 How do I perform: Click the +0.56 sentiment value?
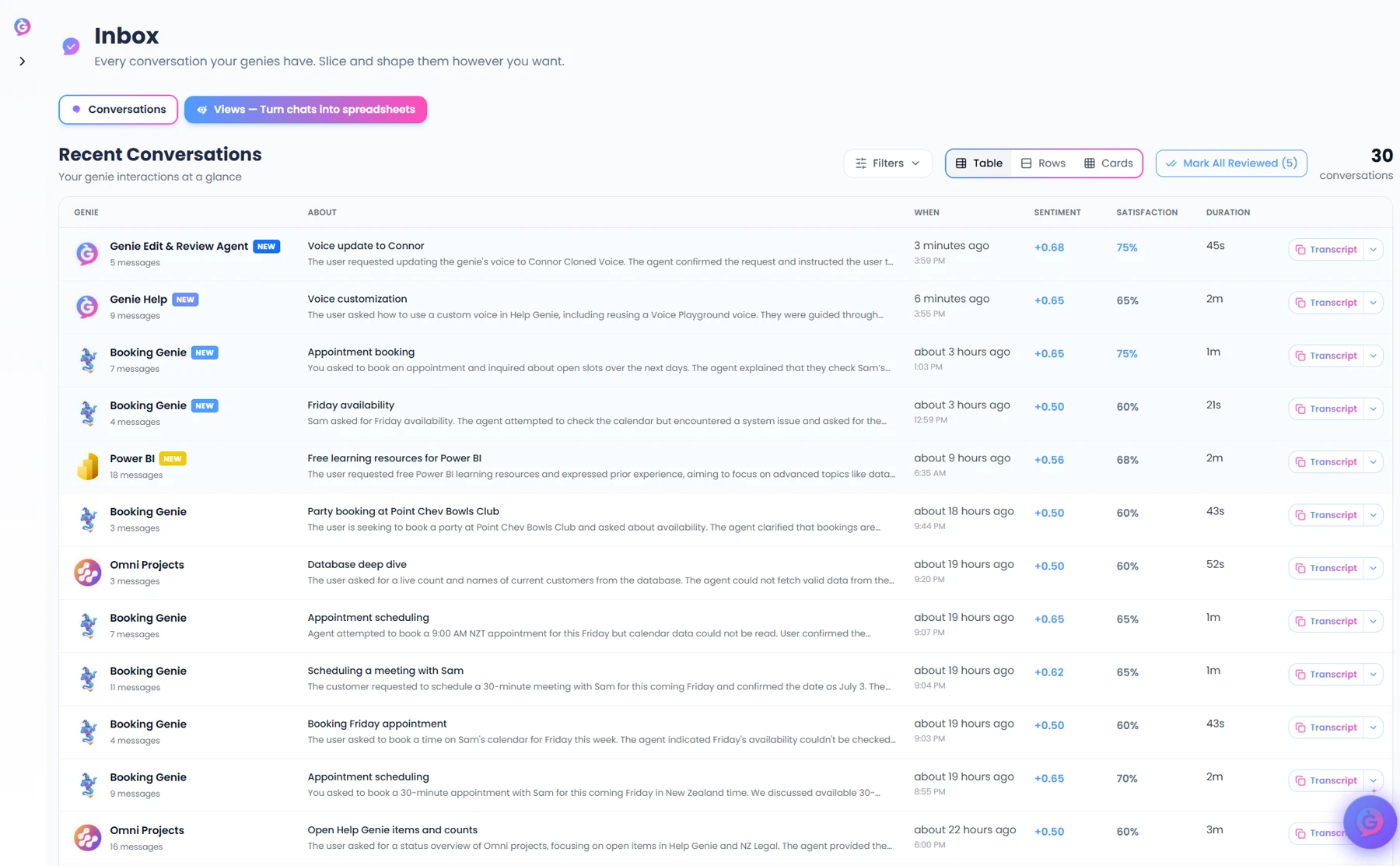point(1048,460)
